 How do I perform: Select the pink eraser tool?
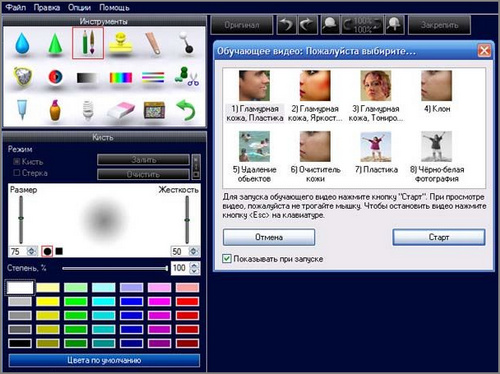pos(121,110)
